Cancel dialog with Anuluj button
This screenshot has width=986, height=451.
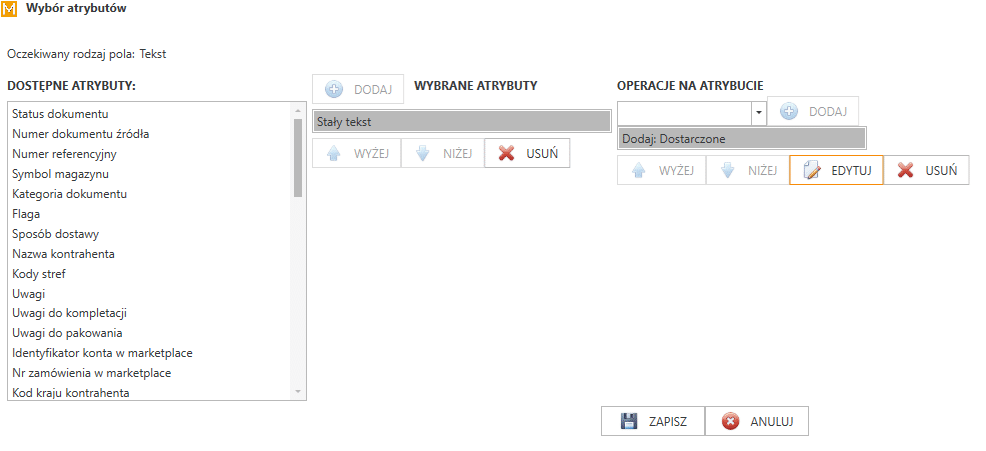756,421
